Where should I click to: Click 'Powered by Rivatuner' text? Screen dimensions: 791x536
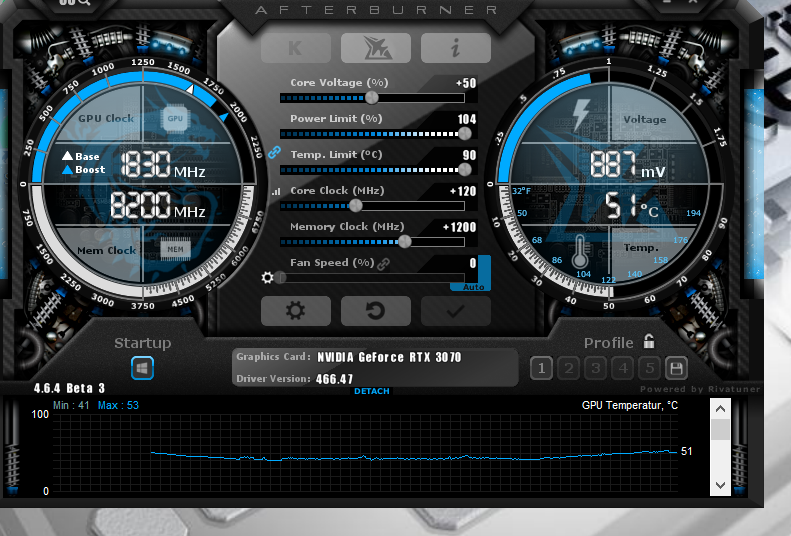point(700,389)
